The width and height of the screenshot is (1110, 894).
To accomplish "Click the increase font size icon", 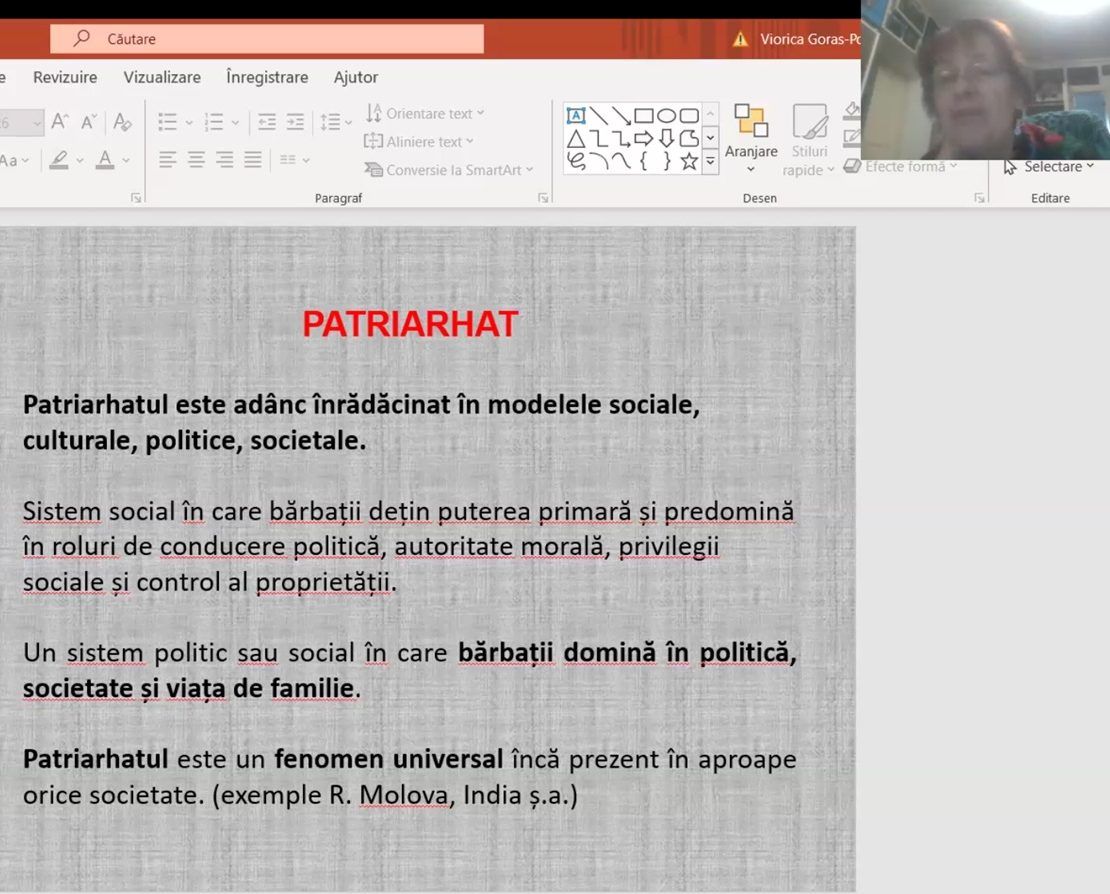I will coord(60,122).
